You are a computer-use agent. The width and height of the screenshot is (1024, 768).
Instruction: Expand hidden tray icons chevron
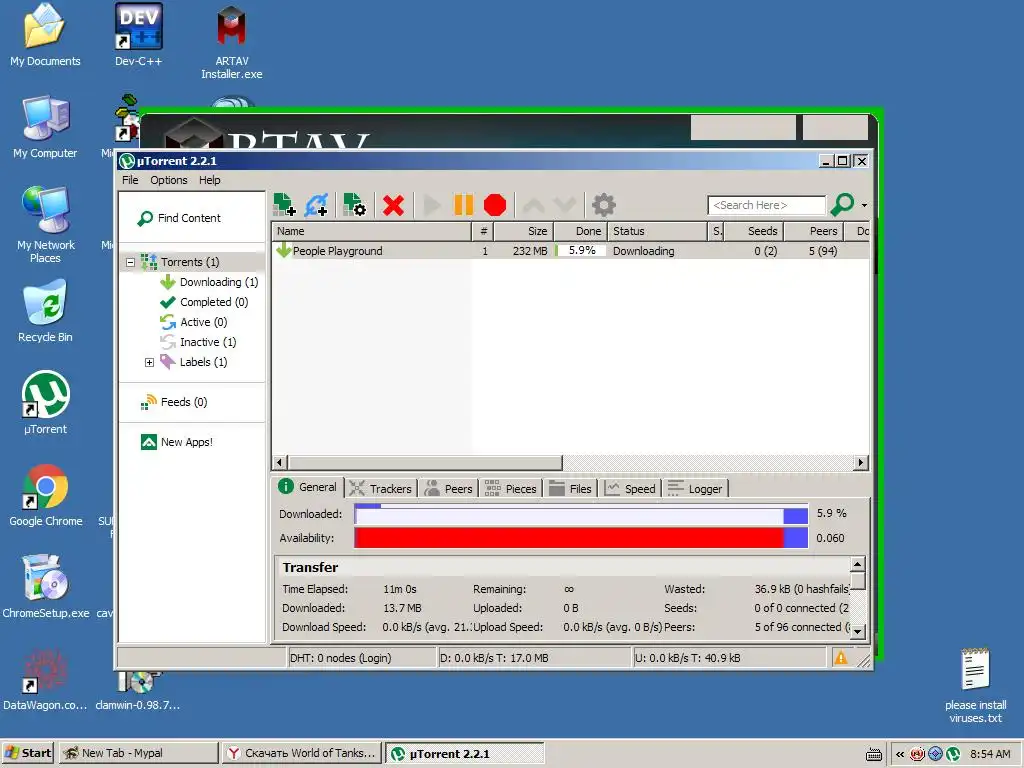900,754
